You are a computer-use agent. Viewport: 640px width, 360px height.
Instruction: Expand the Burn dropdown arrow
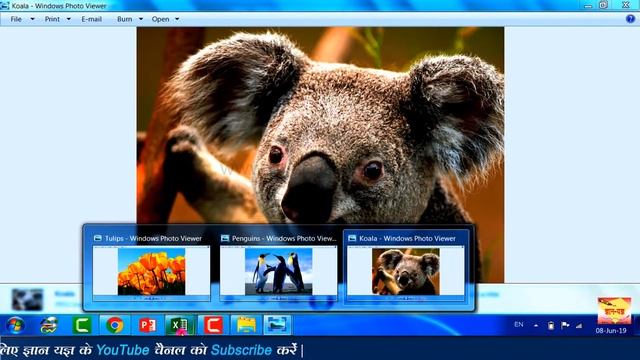(141, 19)
